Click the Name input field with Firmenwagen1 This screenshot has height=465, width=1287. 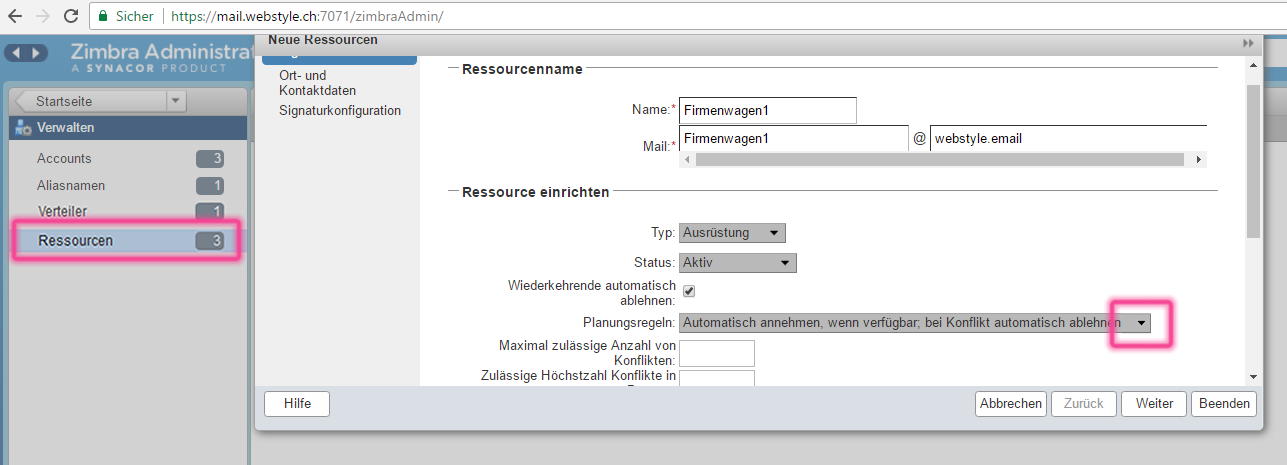click(x=767, y=110)
